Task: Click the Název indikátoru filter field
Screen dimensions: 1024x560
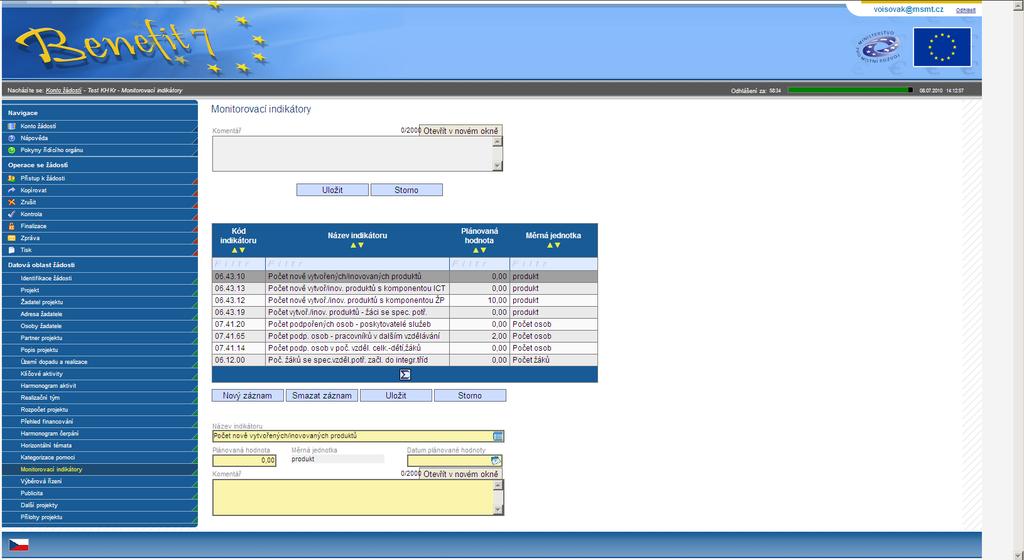Action: tap(357, 264)
